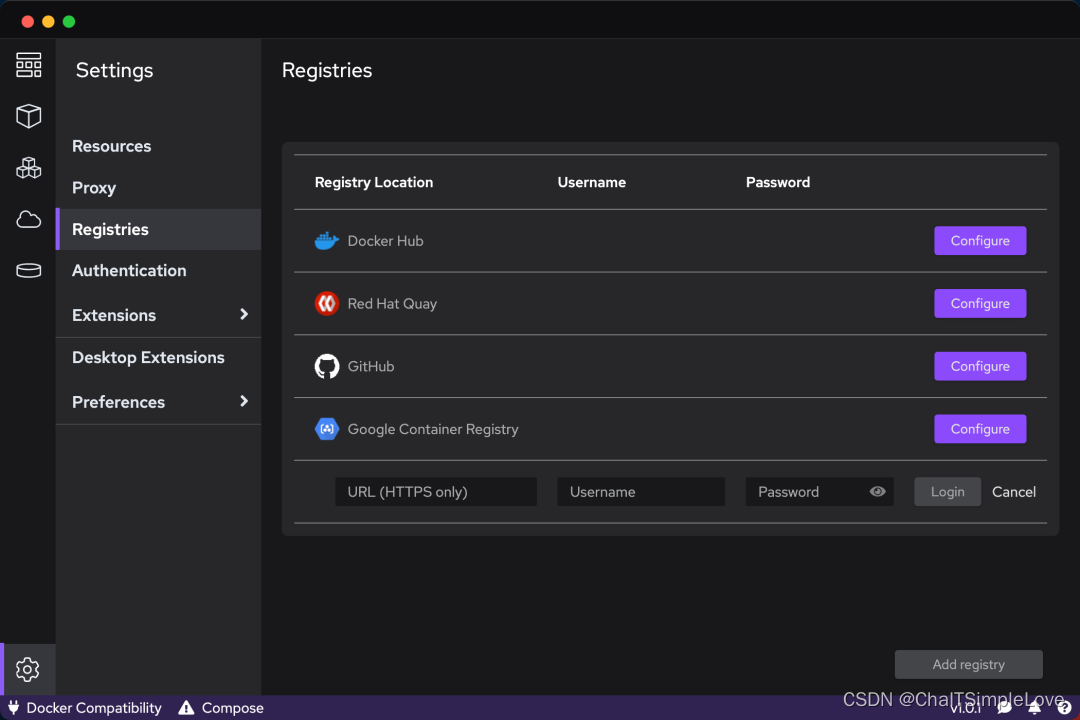Click the Username column header
The height and width of the screenshot is (720, 1080).
tap(592, 183)
